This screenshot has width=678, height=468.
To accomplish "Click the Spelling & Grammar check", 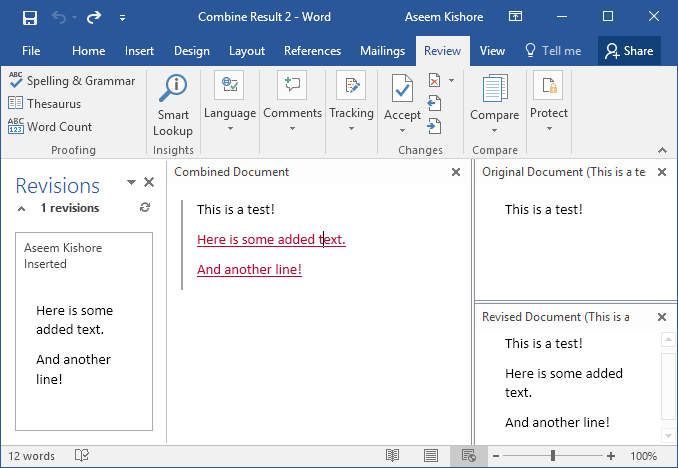I will (x=71, y=81).
